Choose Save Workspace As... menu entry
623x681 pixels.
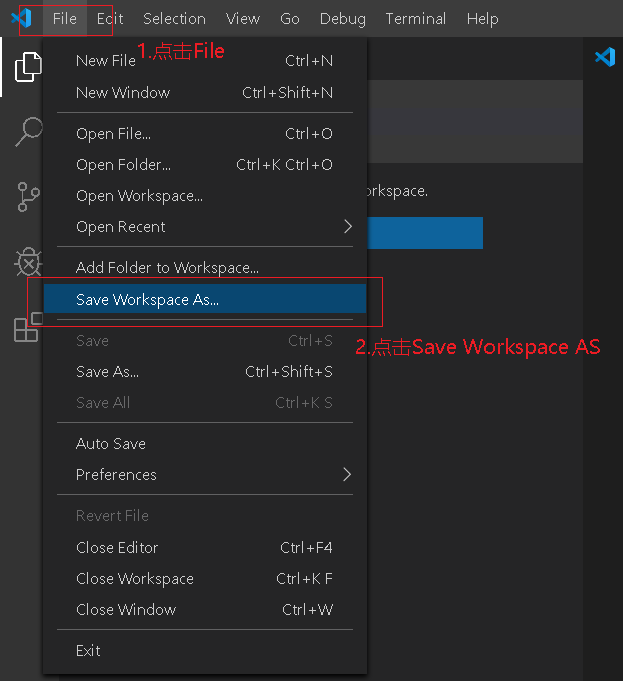click(x=147, y=299)
